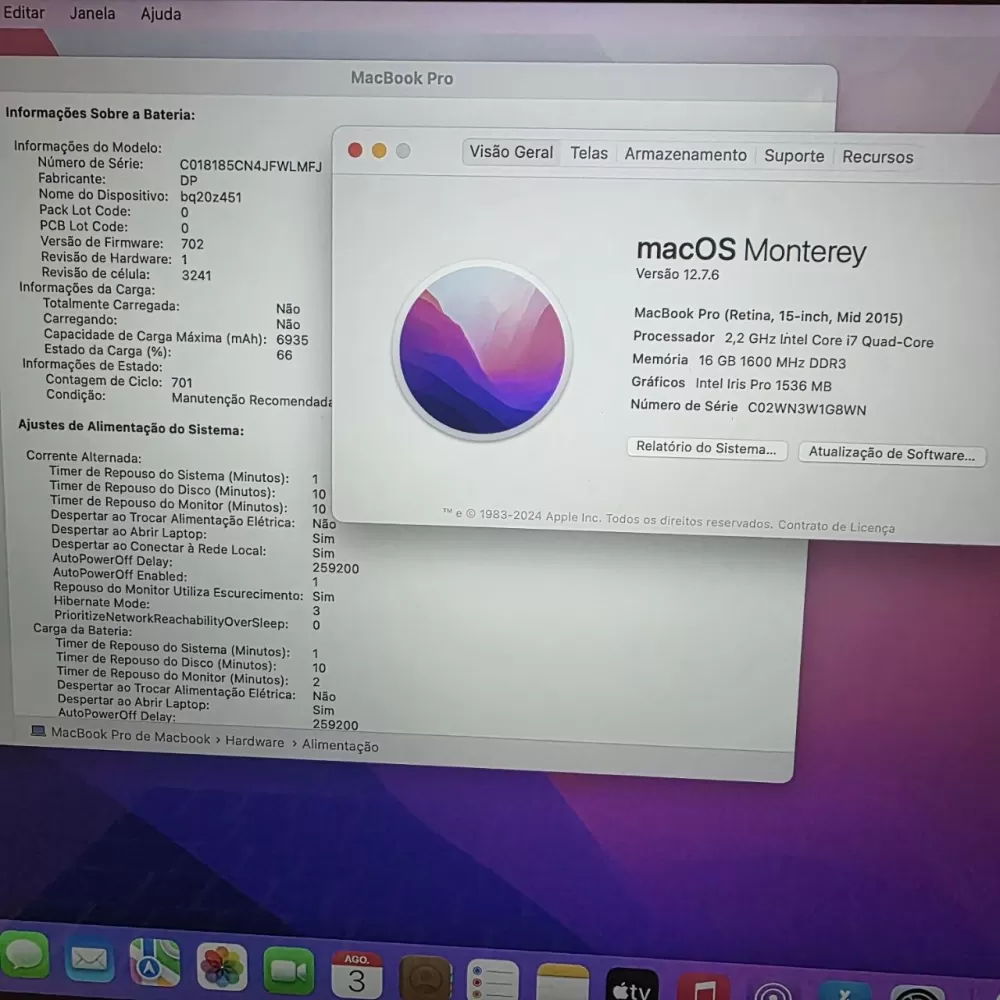Click battery serial number C018185CN4JFWLMFJ
This screenshot has width=1000, height=1000.
coord(251,166)
